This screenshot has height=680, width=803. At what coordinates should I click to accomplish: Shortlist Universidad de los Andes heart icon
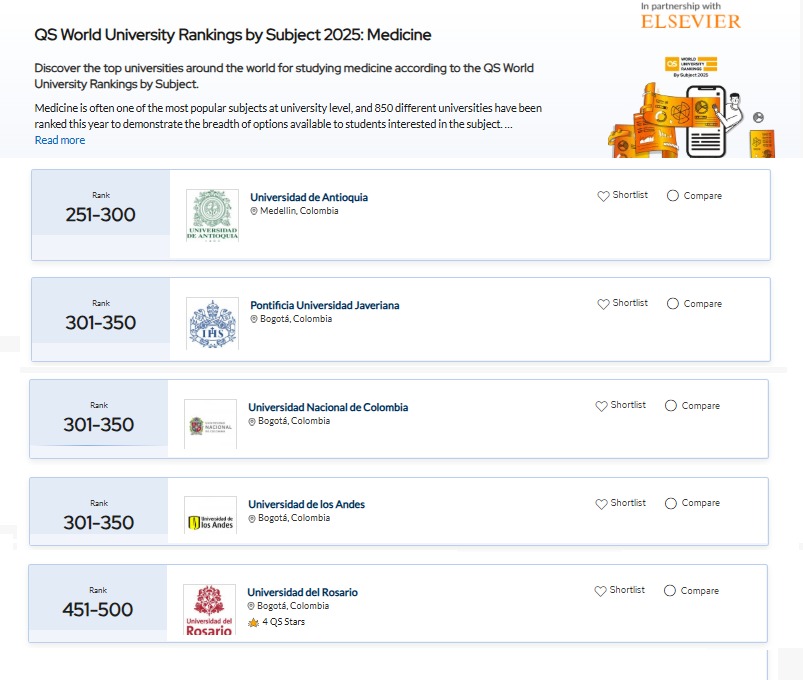point(601,503)
